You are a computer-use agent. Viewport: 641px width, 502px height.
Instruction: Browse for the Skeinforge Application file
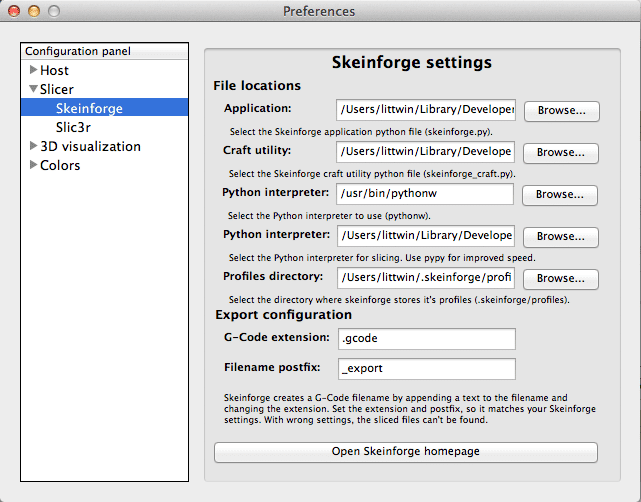point(562,111)
